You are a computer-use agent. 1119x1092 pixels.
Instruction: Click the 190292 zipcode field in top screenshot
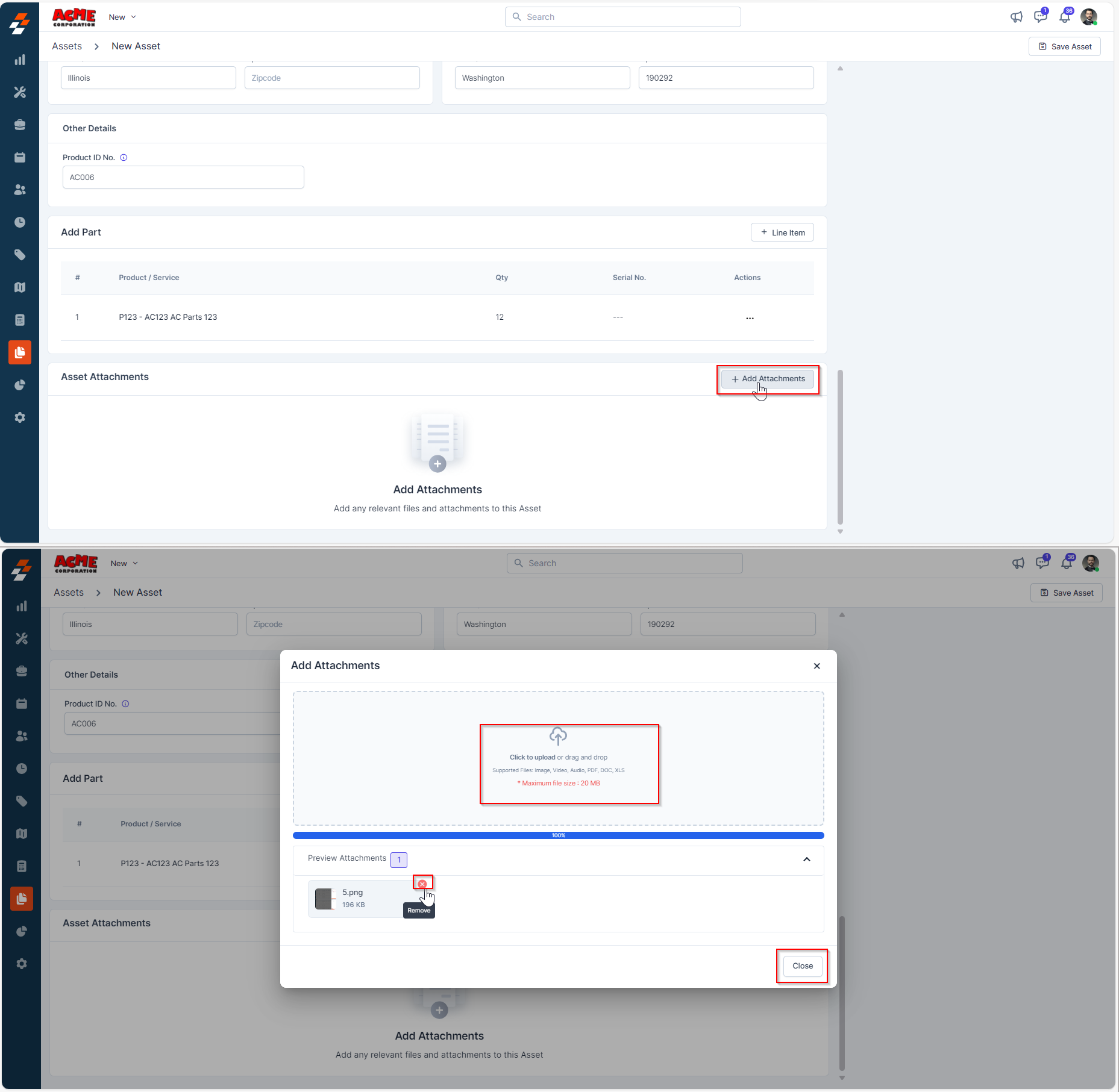click(x=726, y=78)
